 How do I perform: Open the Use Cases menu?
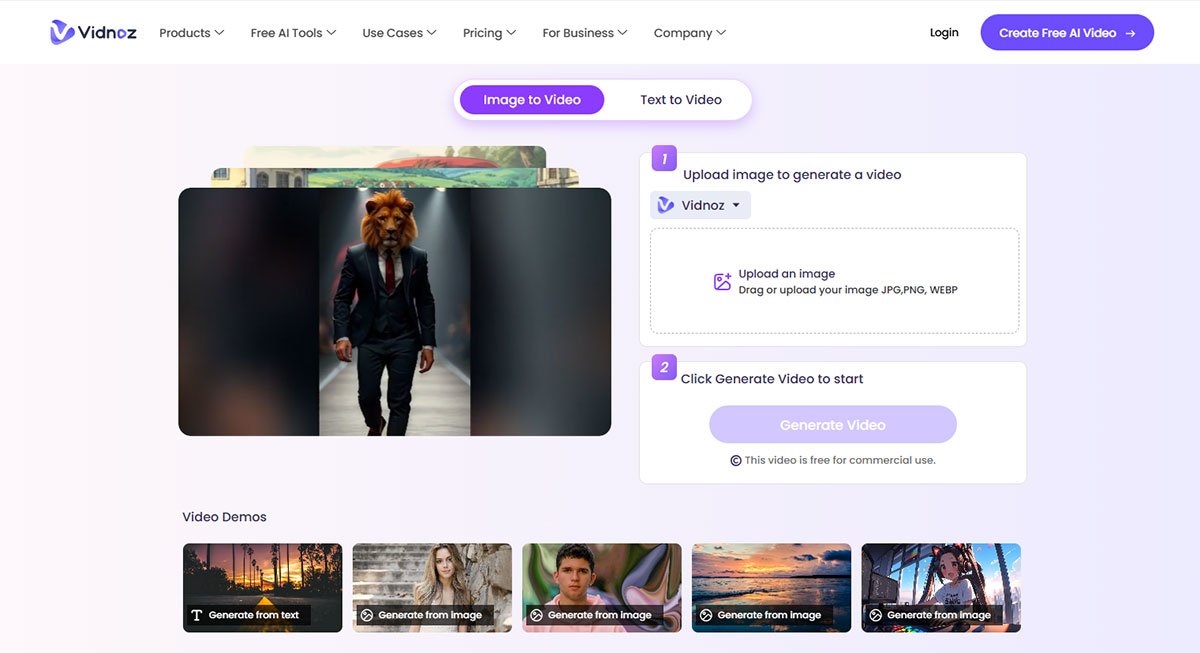tap(399, 33)
